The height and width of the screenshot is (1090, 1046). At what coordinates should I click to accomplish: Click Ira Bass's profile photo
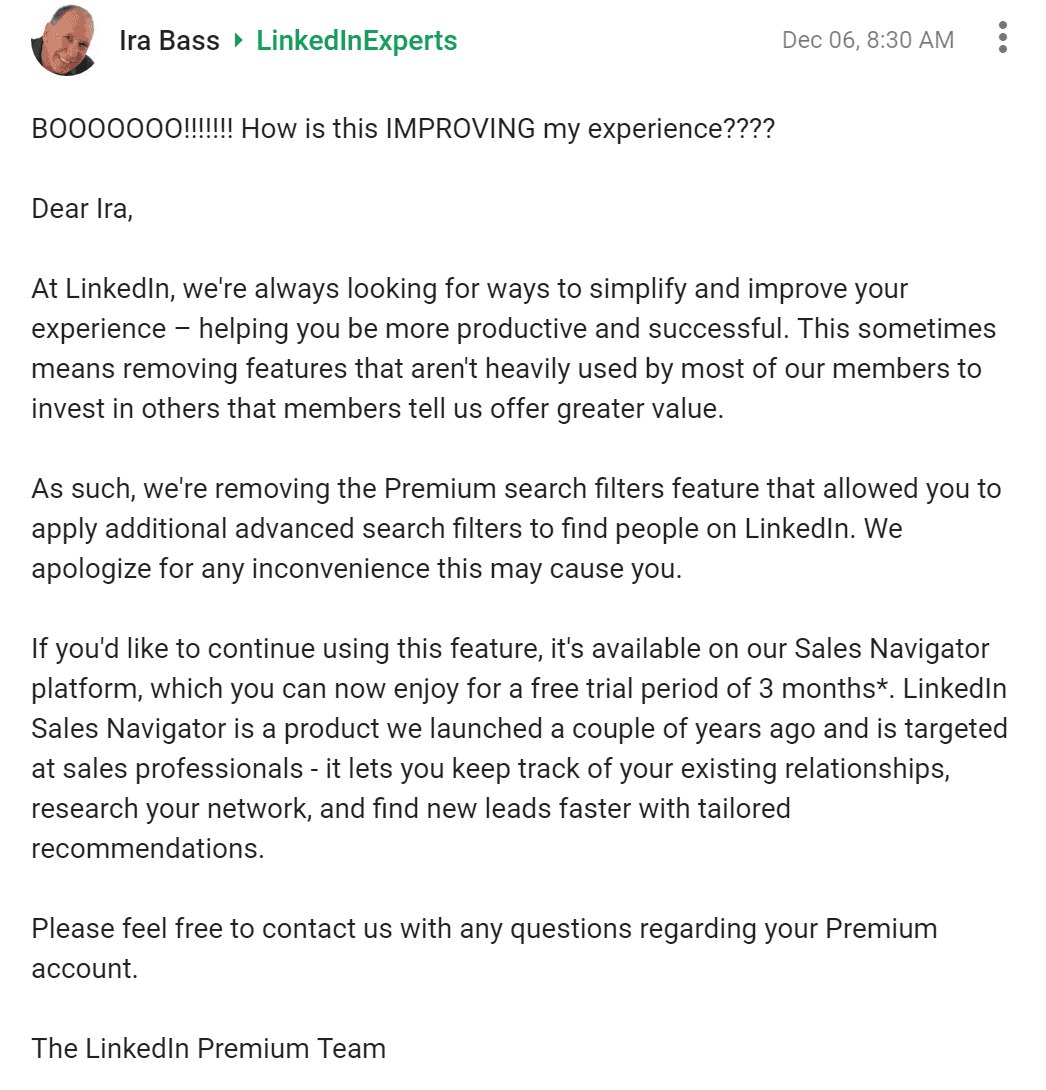(x=63, y=40)
